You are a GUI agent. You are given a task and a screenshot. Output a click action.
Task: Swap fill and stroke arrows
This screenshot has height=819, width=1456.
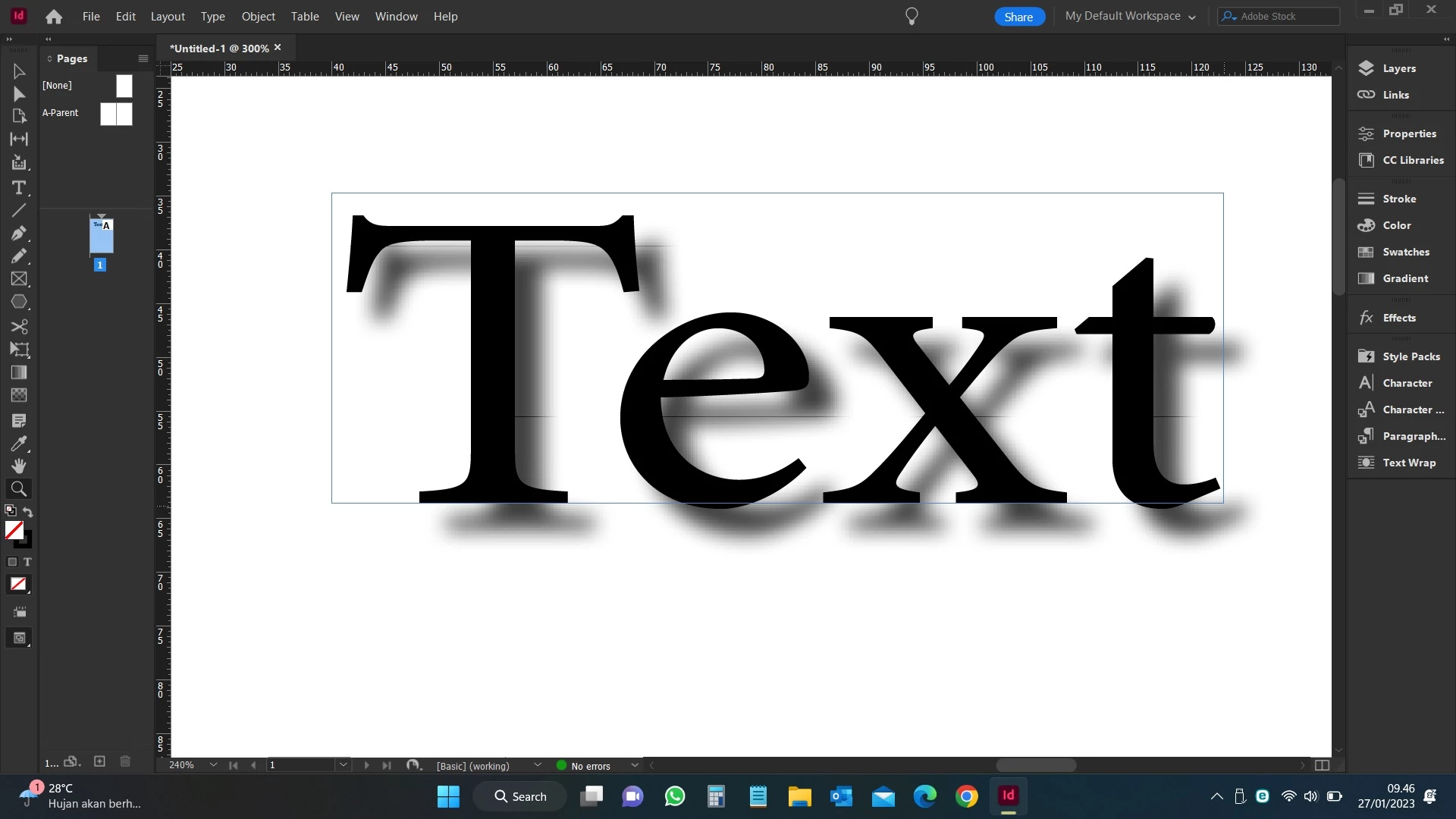click(28, 512)
